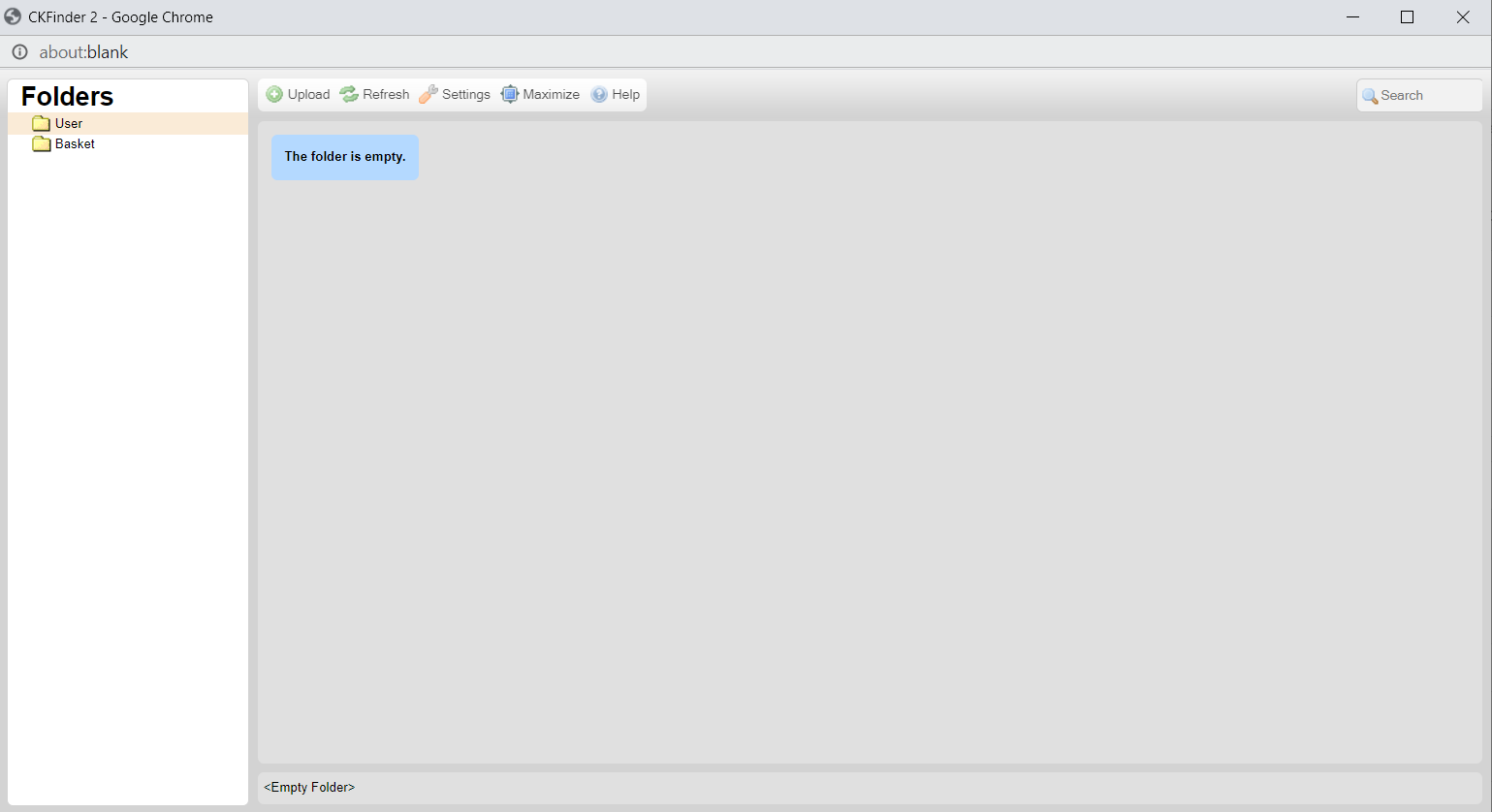This screenshot has height=812, width=1492.
Task: Click the about:blank address bar
Action: tap(83, 52)
